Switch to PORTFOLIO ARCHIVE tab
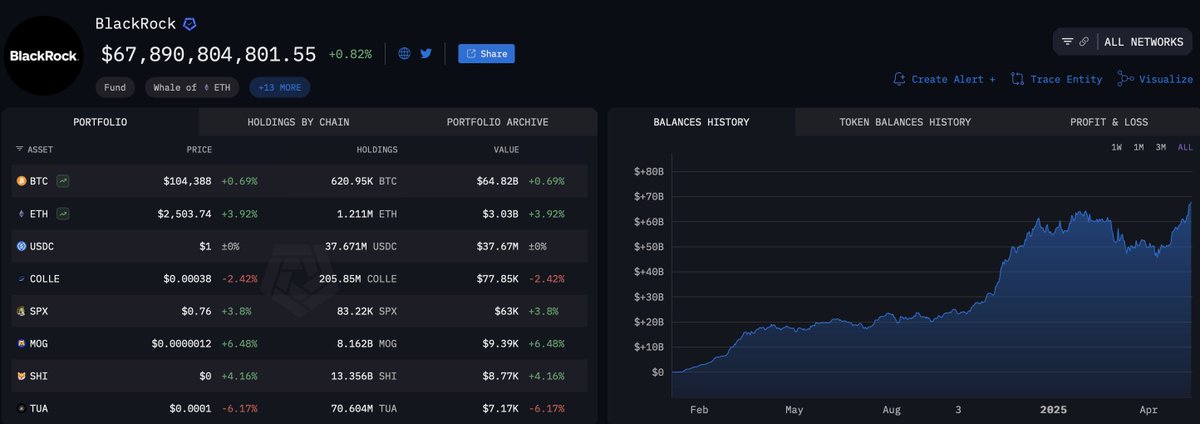Viewport: 1200px width, 424px height. 497,122
